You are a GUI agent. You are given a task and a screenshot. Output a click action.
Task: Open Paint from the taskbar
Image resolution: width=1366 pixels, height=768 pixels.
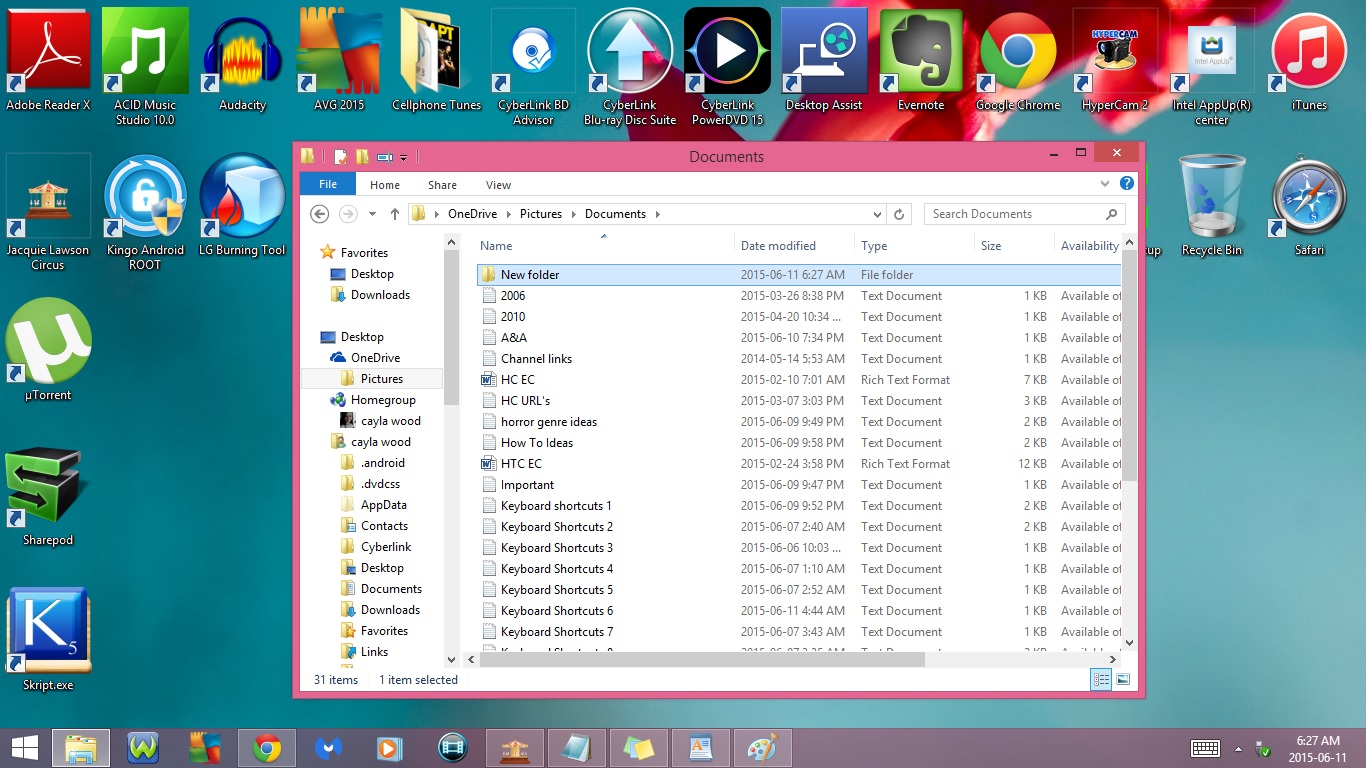click(x=762, y=748)
